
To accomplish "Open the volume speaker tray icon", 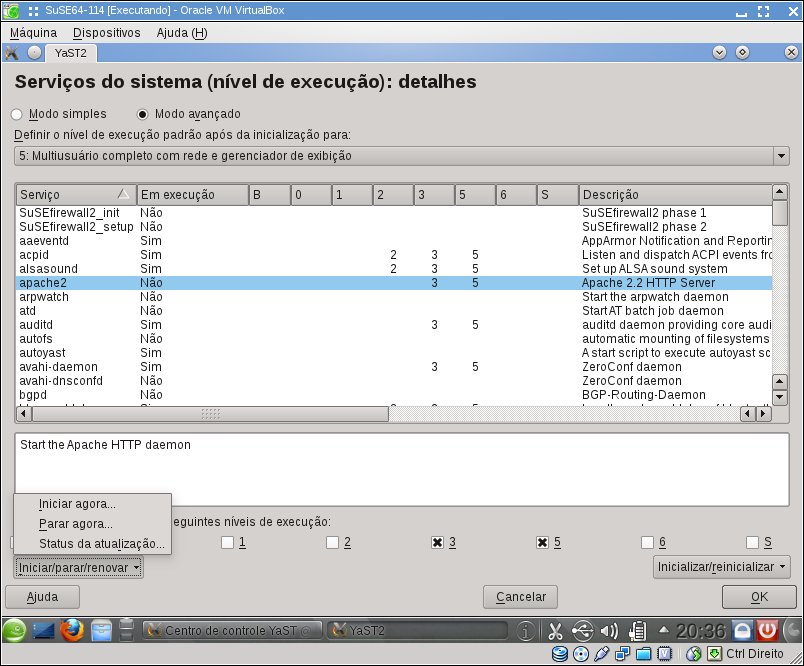I will pos(609,631).
